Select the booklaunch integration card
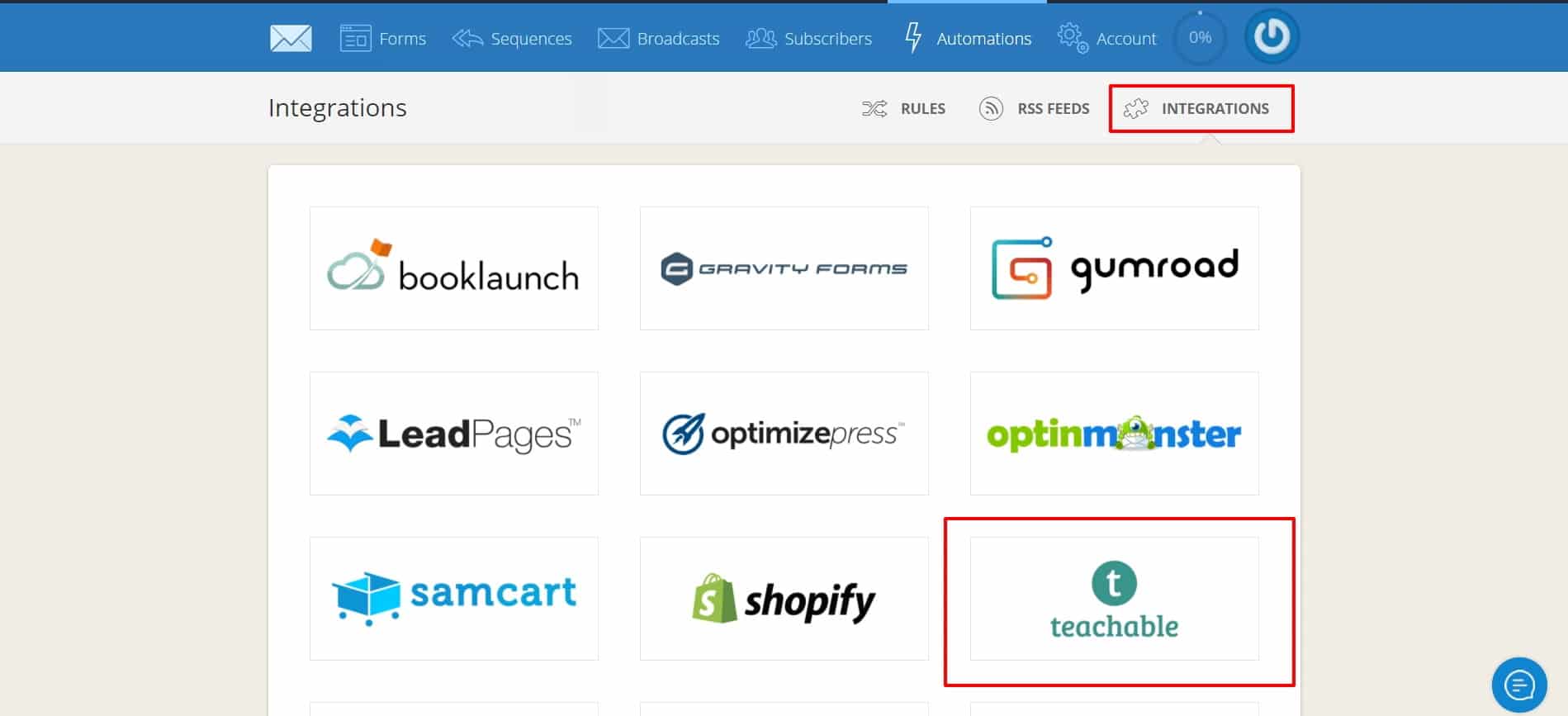This screenshot has width=1568, height=716. coord(454,268)
